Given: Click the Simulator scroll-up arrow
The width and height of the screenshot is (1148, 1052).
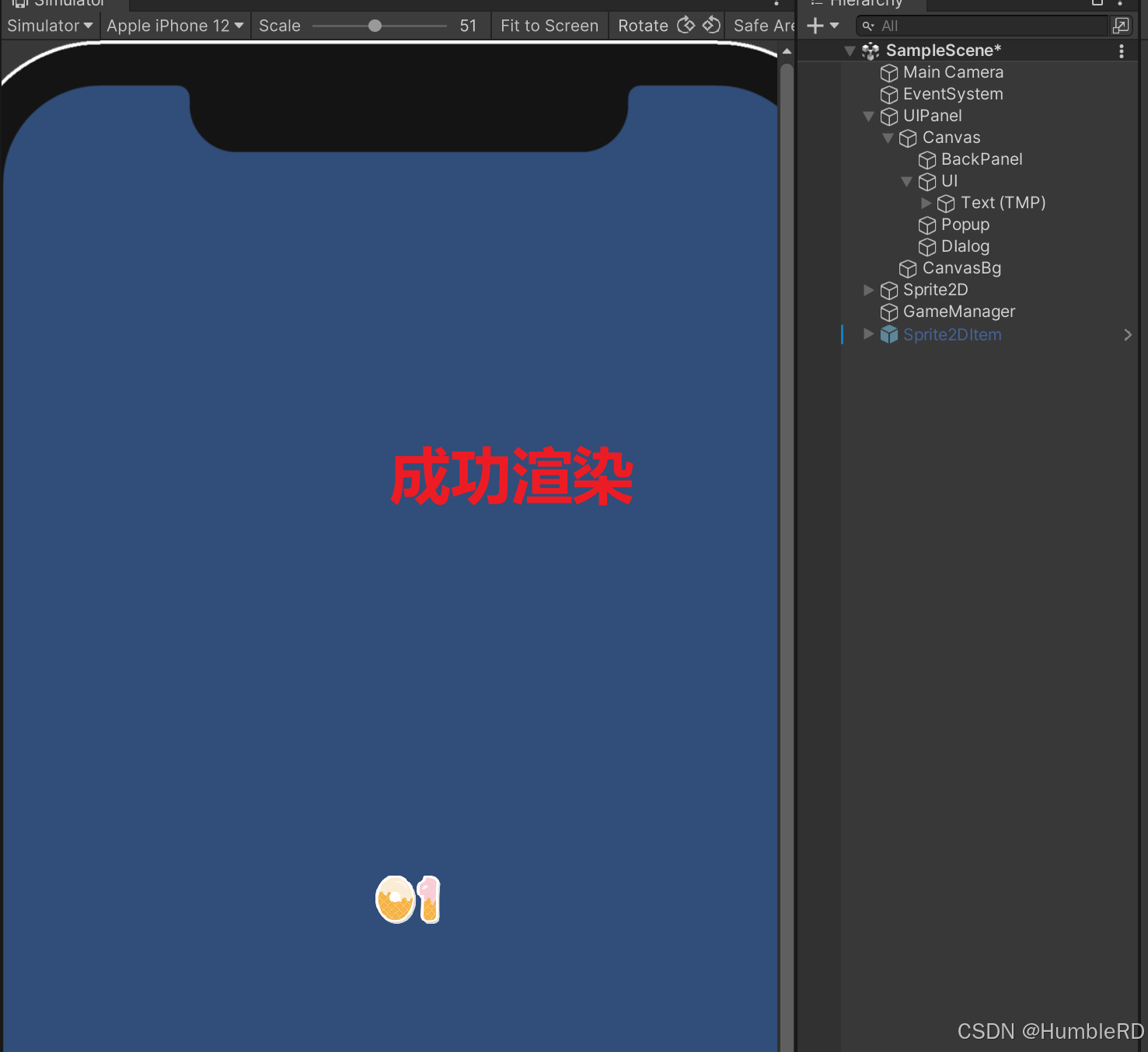Looking at the screenshot, I should (x=787, y=51).
